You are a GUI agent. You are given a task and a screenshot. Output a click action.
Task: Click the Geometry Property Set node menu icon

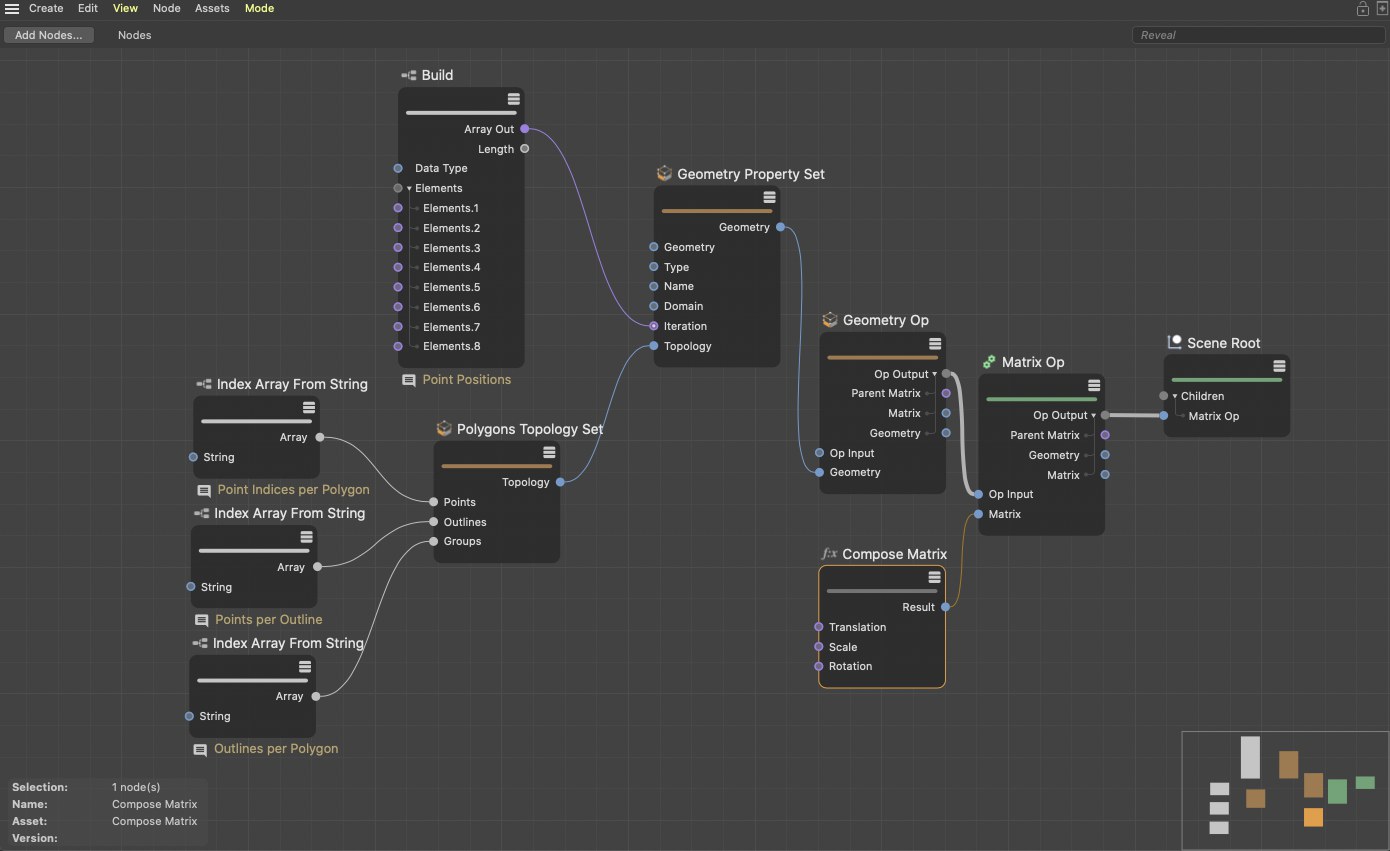[x=769, y=198]
